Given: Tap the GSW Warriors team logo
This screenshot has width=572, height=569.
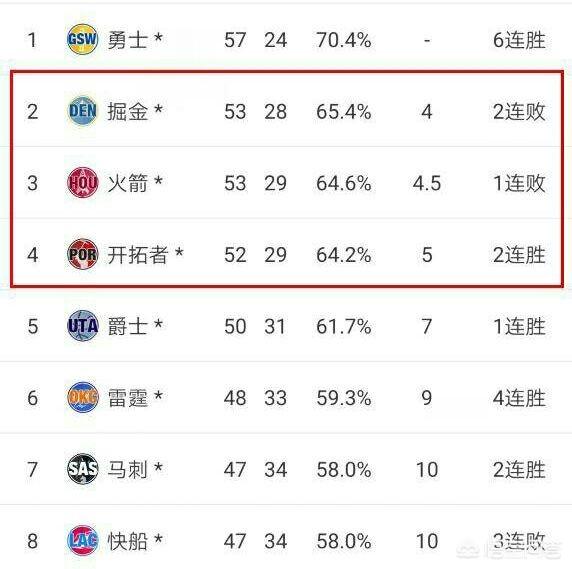Looking at the screenshot, I should [83, 39].
